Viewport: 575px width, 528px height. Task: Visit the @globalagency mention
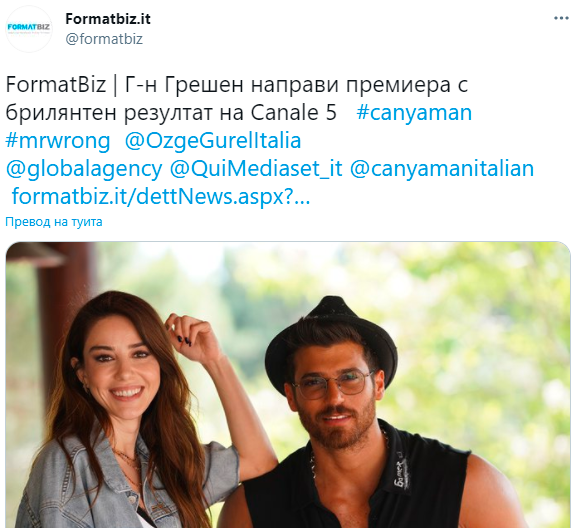[84, 169]
